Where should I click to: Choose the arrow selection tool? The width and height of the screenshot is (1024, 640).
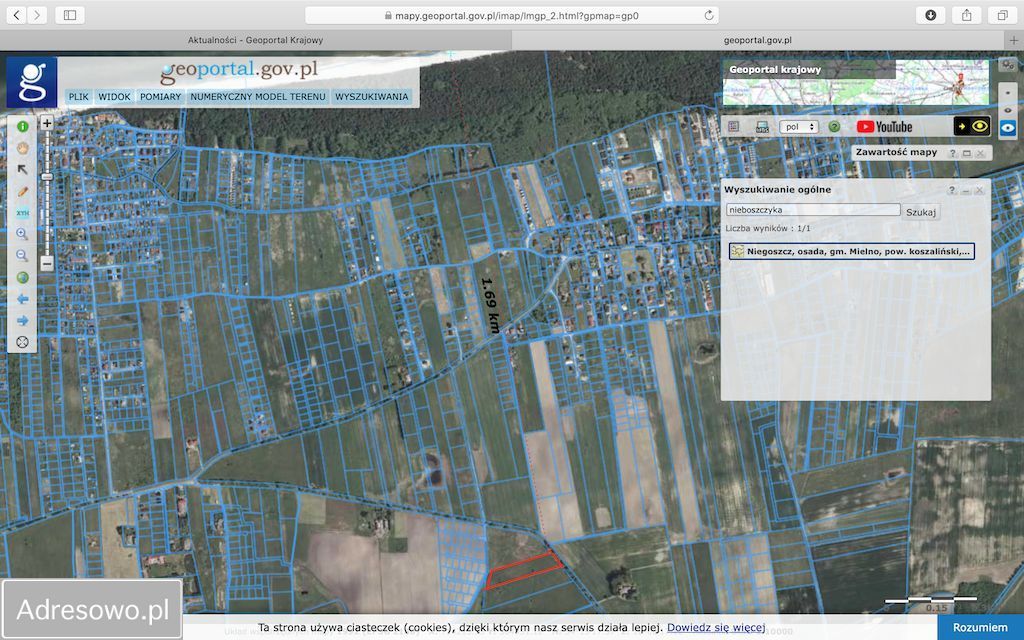tap(22, 169)
